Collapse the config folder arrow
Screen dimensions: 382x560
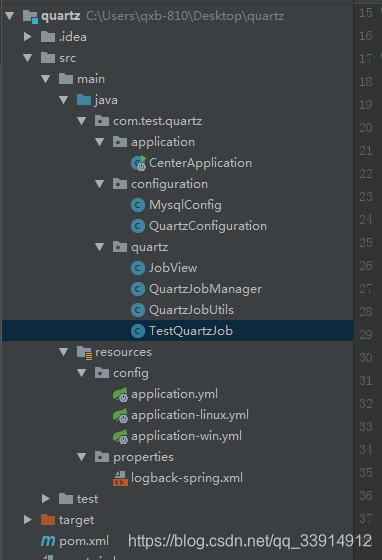[x=81, y=373]
